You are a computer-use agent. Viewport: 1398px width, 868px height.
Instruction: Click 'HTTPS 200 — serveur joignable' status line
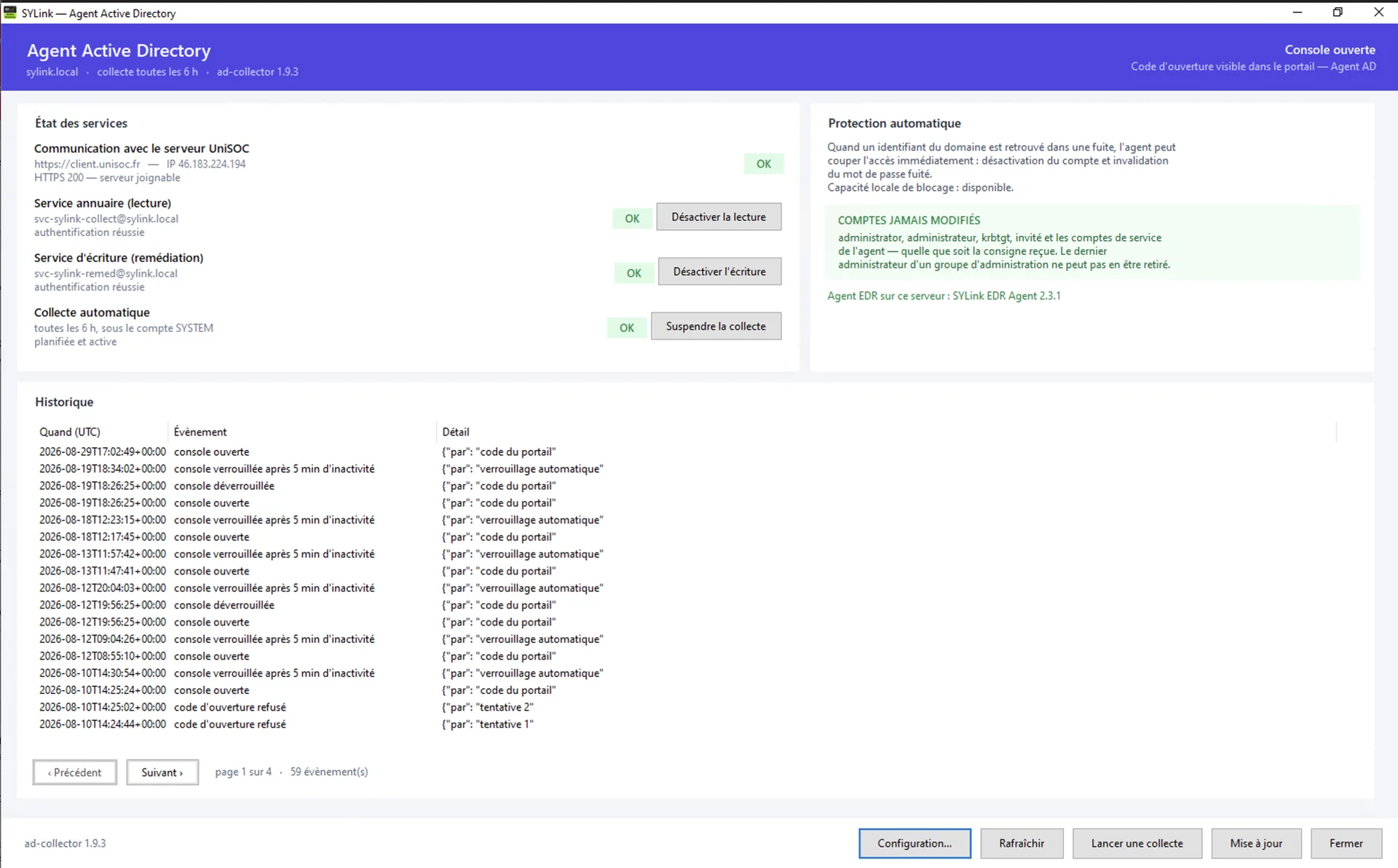tap(107, 178)
